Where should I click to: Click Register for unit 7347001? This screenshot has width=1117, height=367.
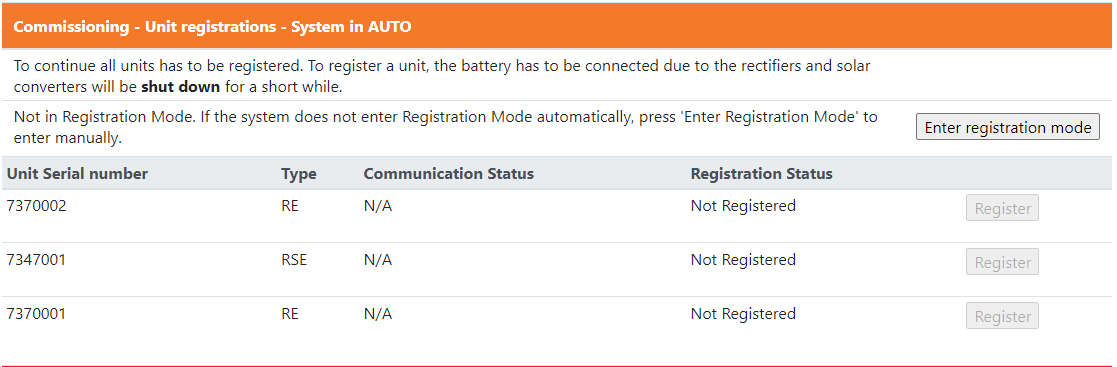click(x=1002, y=262)
